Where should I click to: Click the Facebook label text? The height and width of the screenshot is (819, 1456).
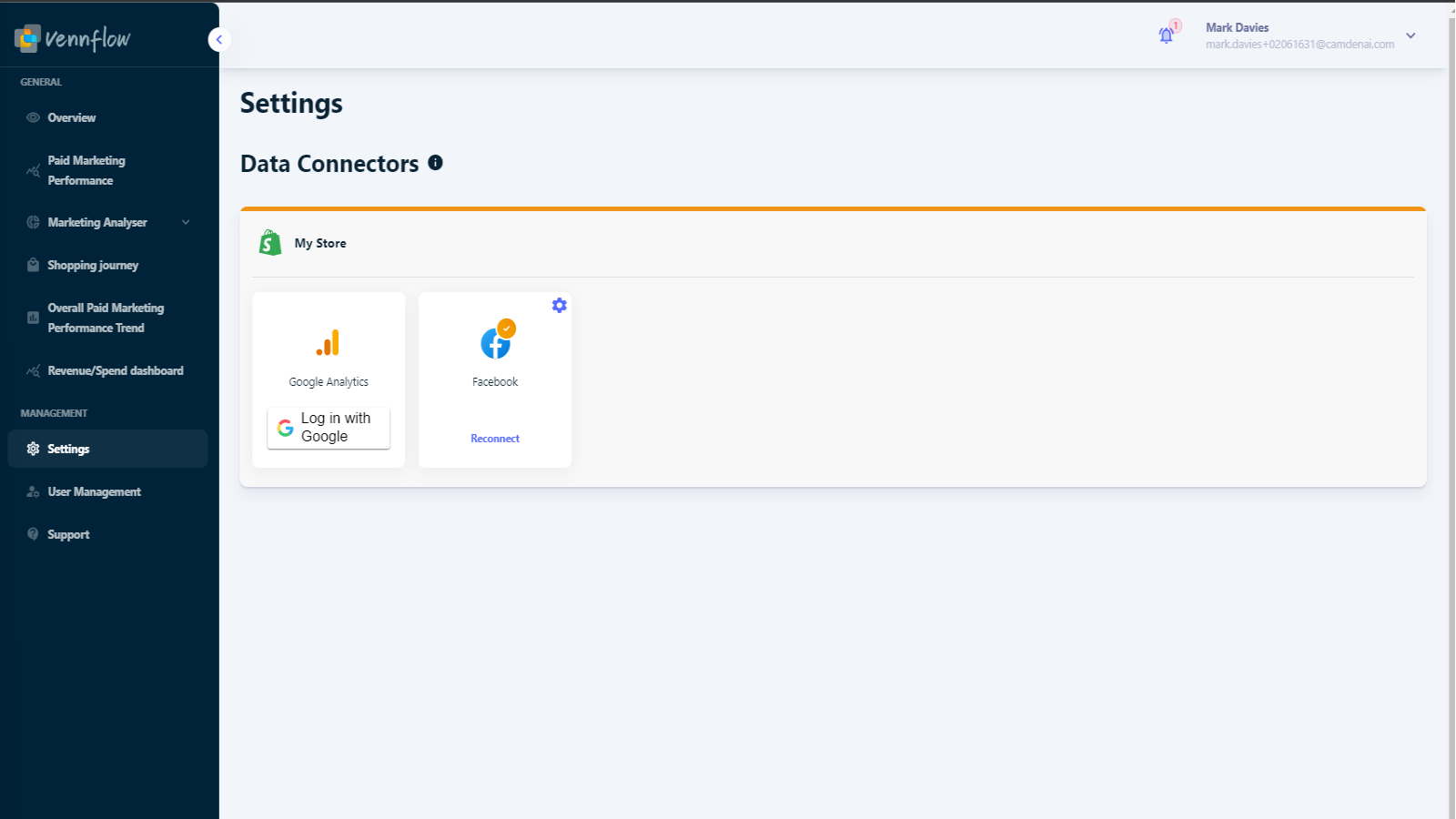coord(495,382)
